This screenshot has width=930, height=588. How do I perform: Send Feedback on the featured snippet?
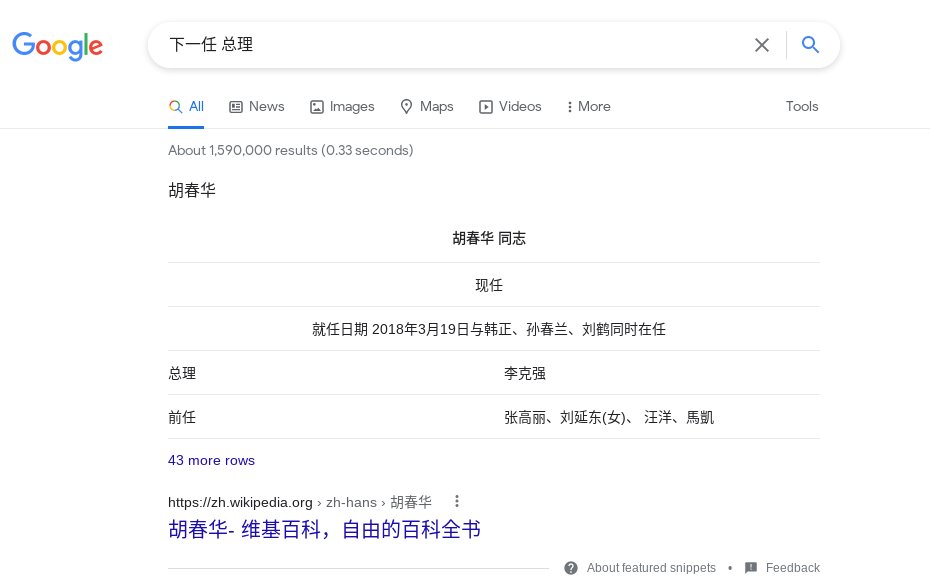coord(793,567)
